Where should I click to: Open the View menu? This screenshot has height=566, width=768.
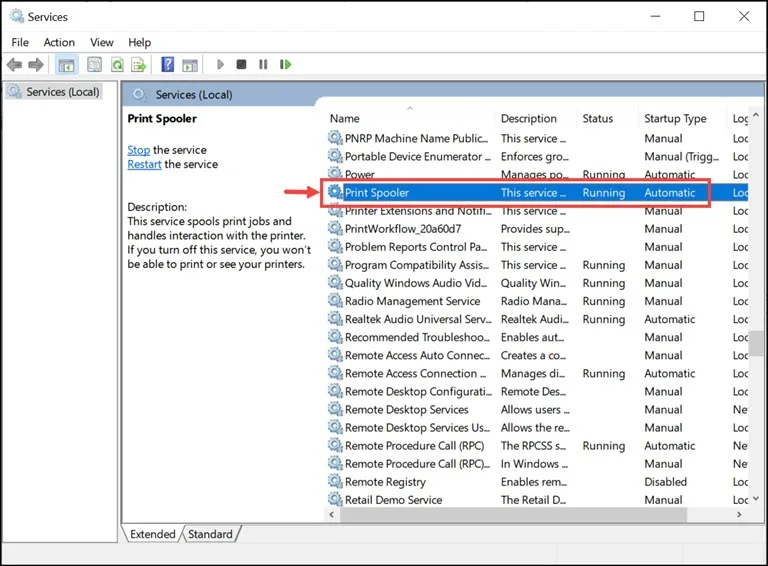[101, 43]
